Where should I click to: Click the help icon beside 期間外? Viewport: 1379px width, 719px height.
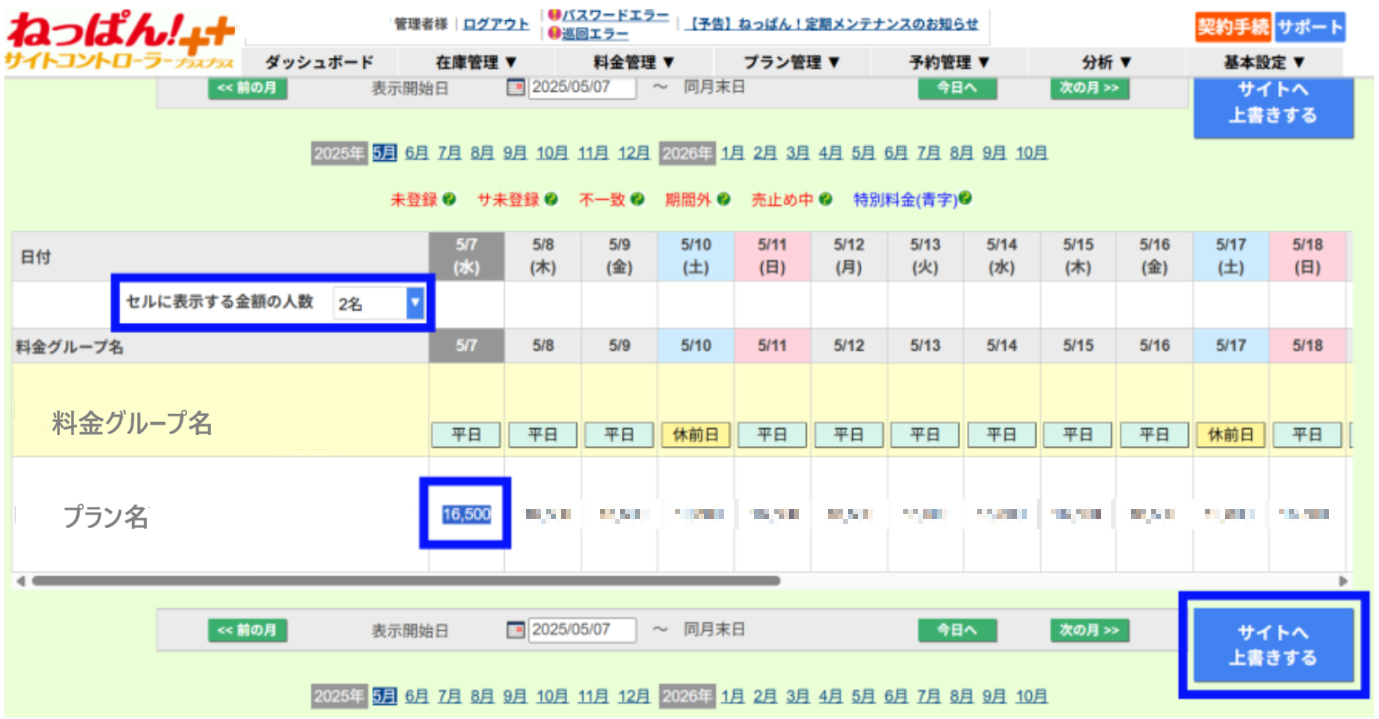723,199
